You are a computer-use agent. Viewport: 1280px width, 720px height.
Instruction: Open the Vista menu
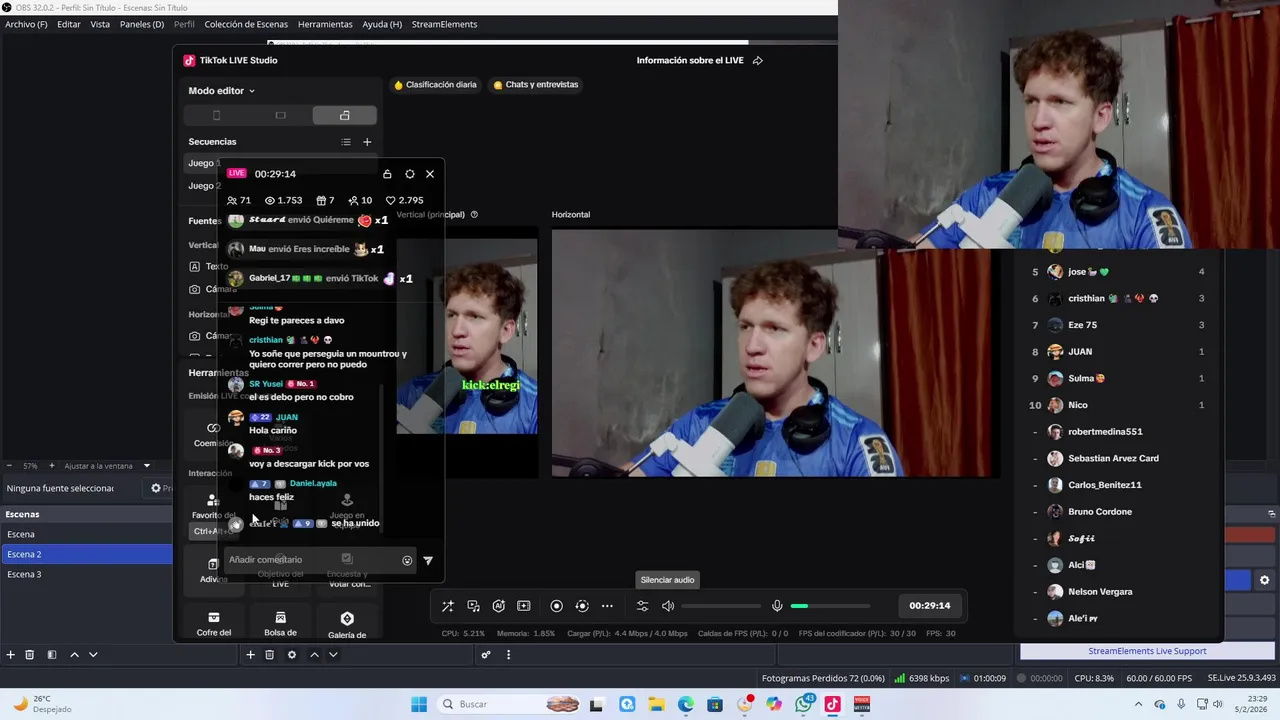[x=100, y=24]
